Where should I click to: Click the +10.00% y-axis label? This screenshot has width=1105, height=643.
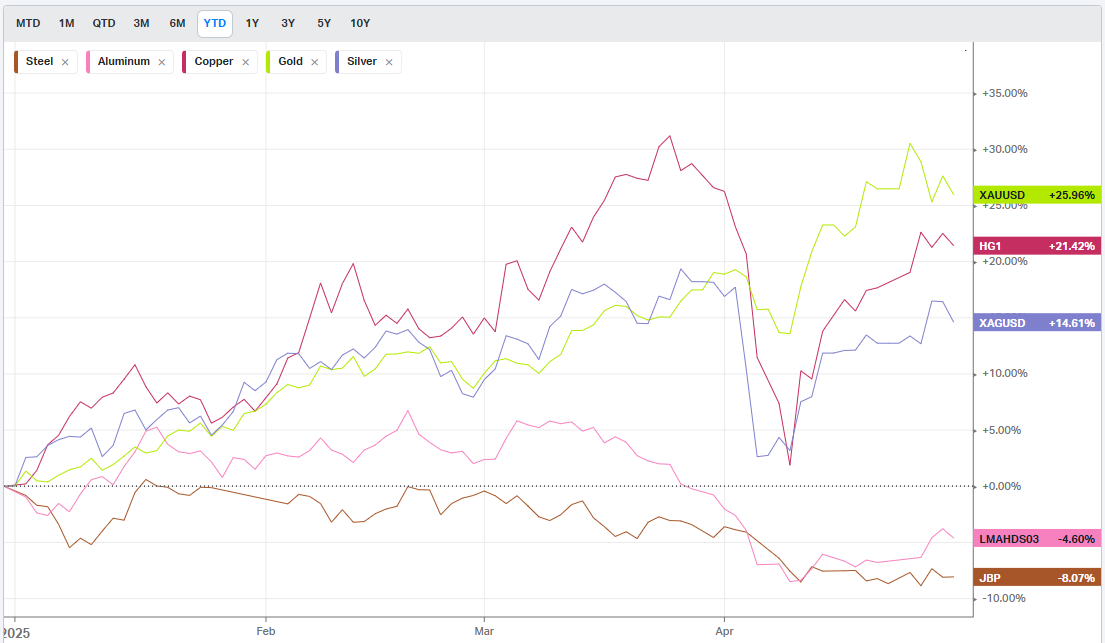tap(1004, 374)
